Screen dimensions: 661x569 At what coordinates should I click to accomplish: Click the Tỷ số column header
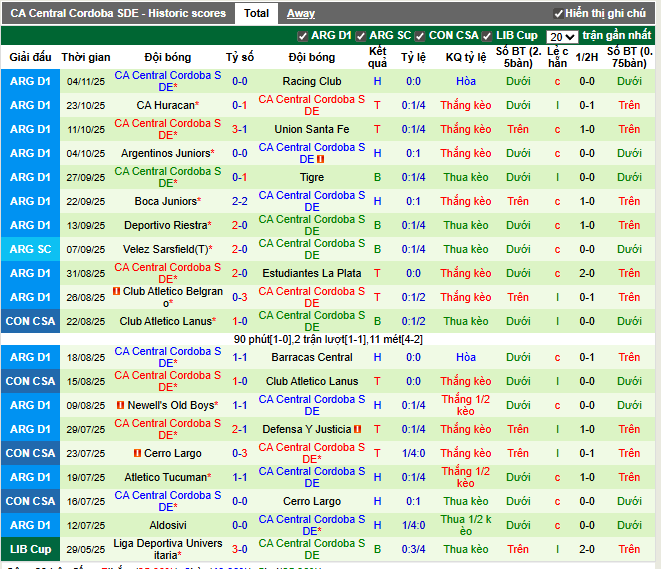coord(239,57)
